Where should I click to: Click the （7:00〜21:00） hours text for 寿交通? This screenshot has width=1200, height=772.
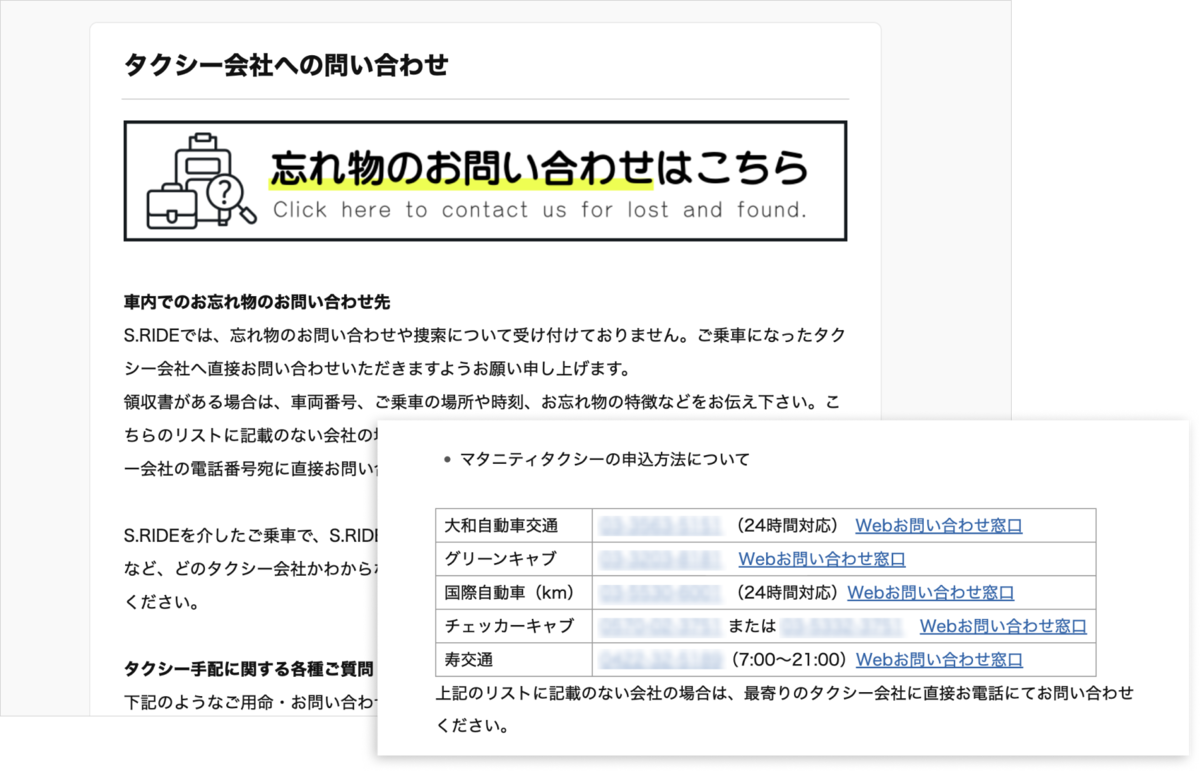(788, 660)
